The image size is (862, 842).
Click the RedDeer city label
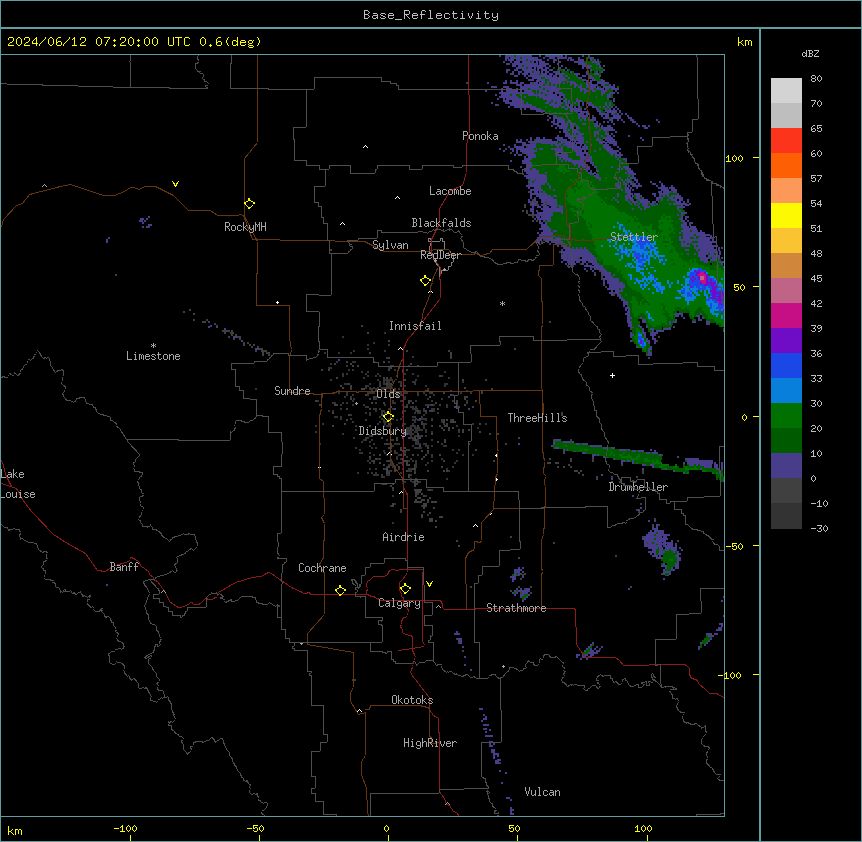pyautogui.click(x=440, y=255)
